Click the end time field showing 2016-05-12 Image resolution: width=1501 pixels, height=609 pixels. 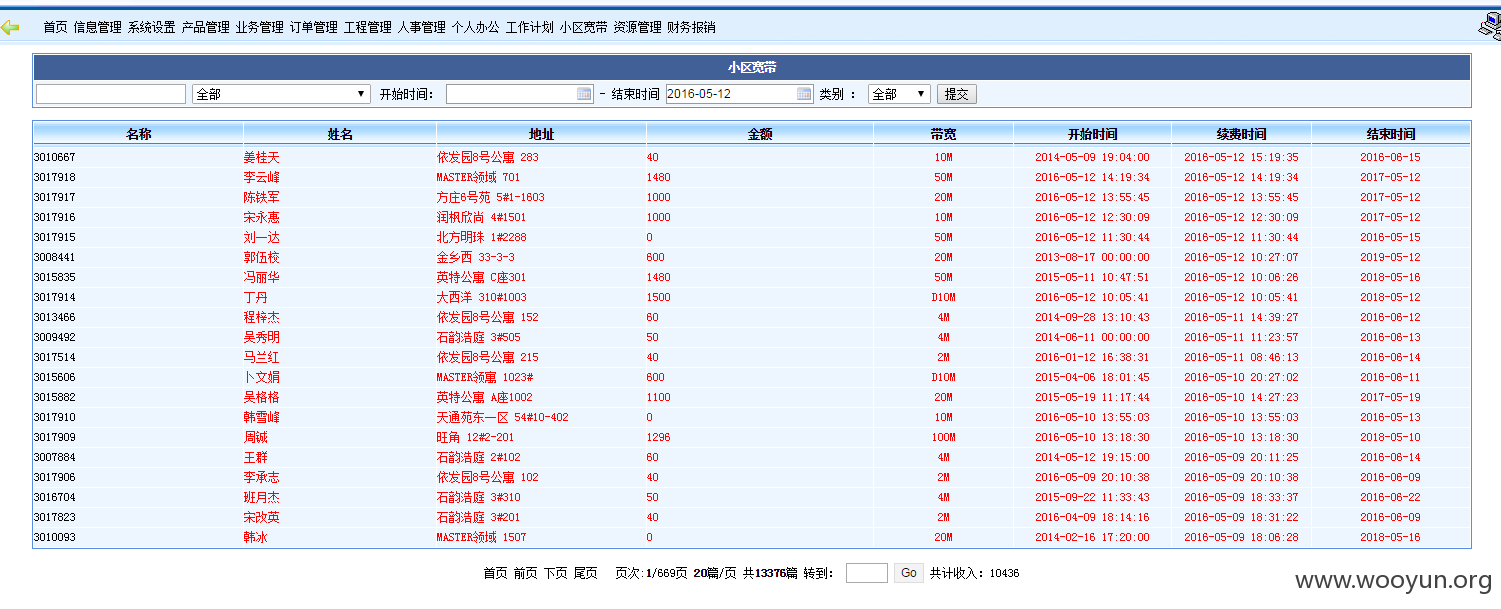click(740, 94)
